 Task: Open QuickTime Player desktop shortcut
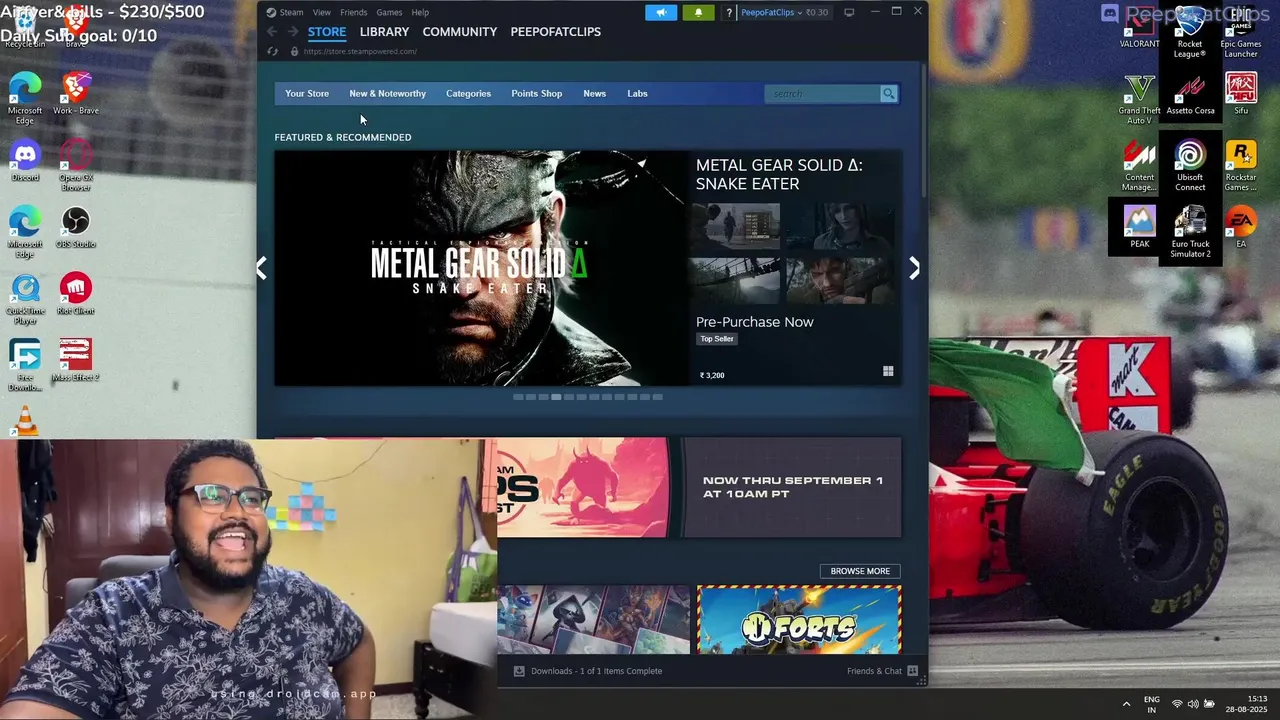click(x=25, y=299)
